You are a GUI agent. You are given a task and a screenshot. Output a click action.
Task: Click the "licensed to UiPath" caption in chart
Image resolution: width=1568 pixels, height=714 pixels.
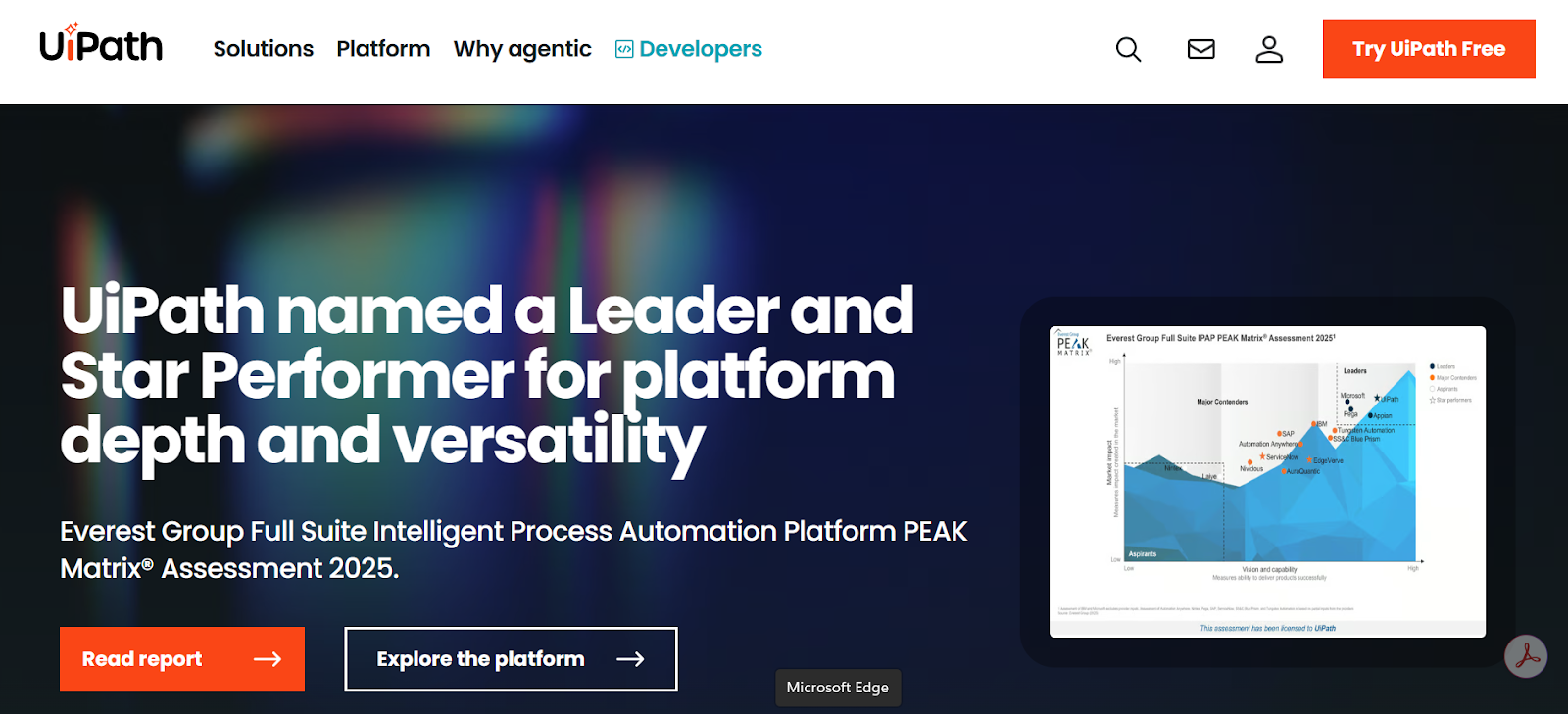1267,628
